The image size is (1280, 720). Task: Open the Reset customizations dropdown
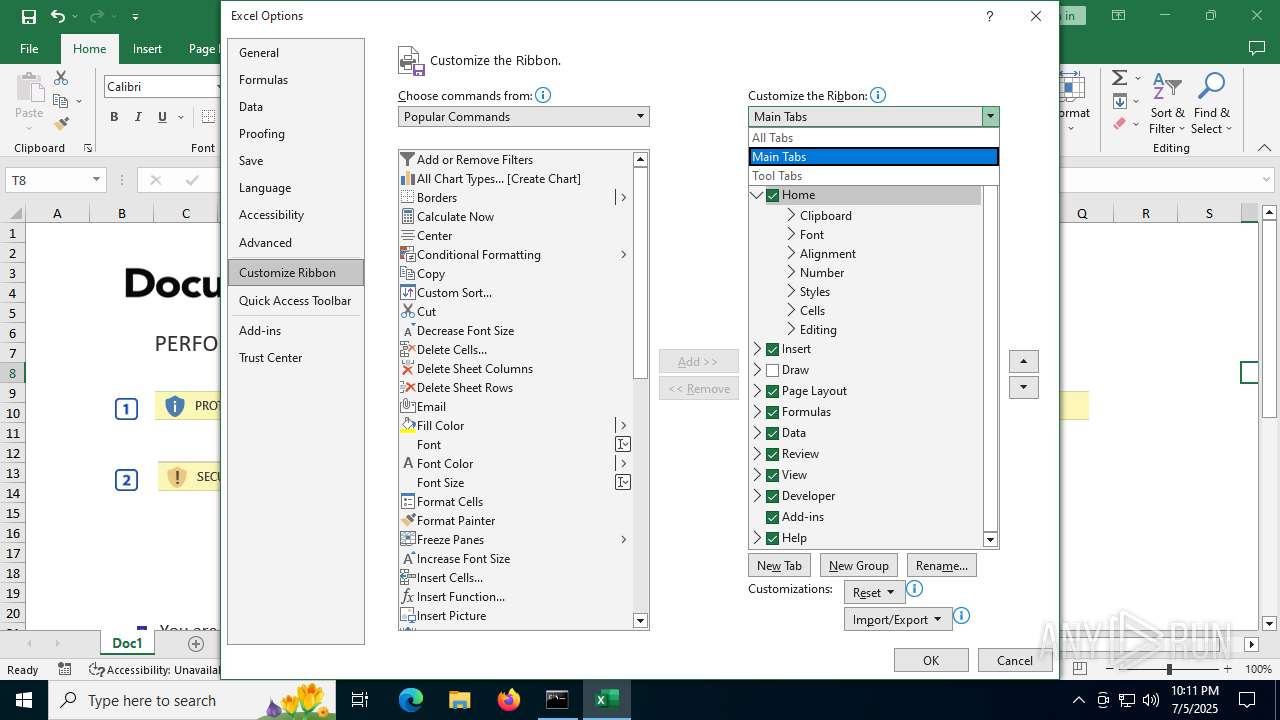pos(874,592)
